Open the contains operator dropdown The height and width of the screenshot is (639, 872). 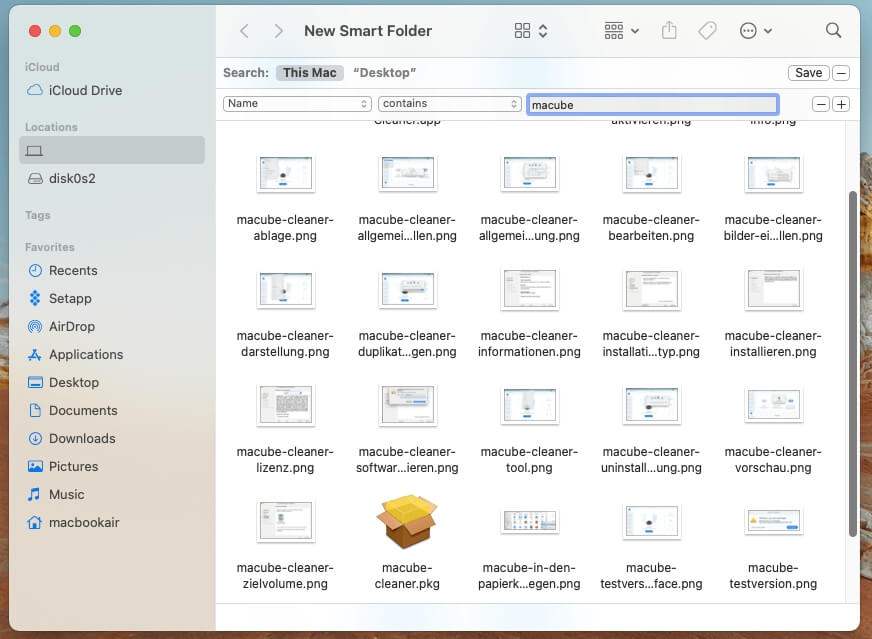(449, 103)
